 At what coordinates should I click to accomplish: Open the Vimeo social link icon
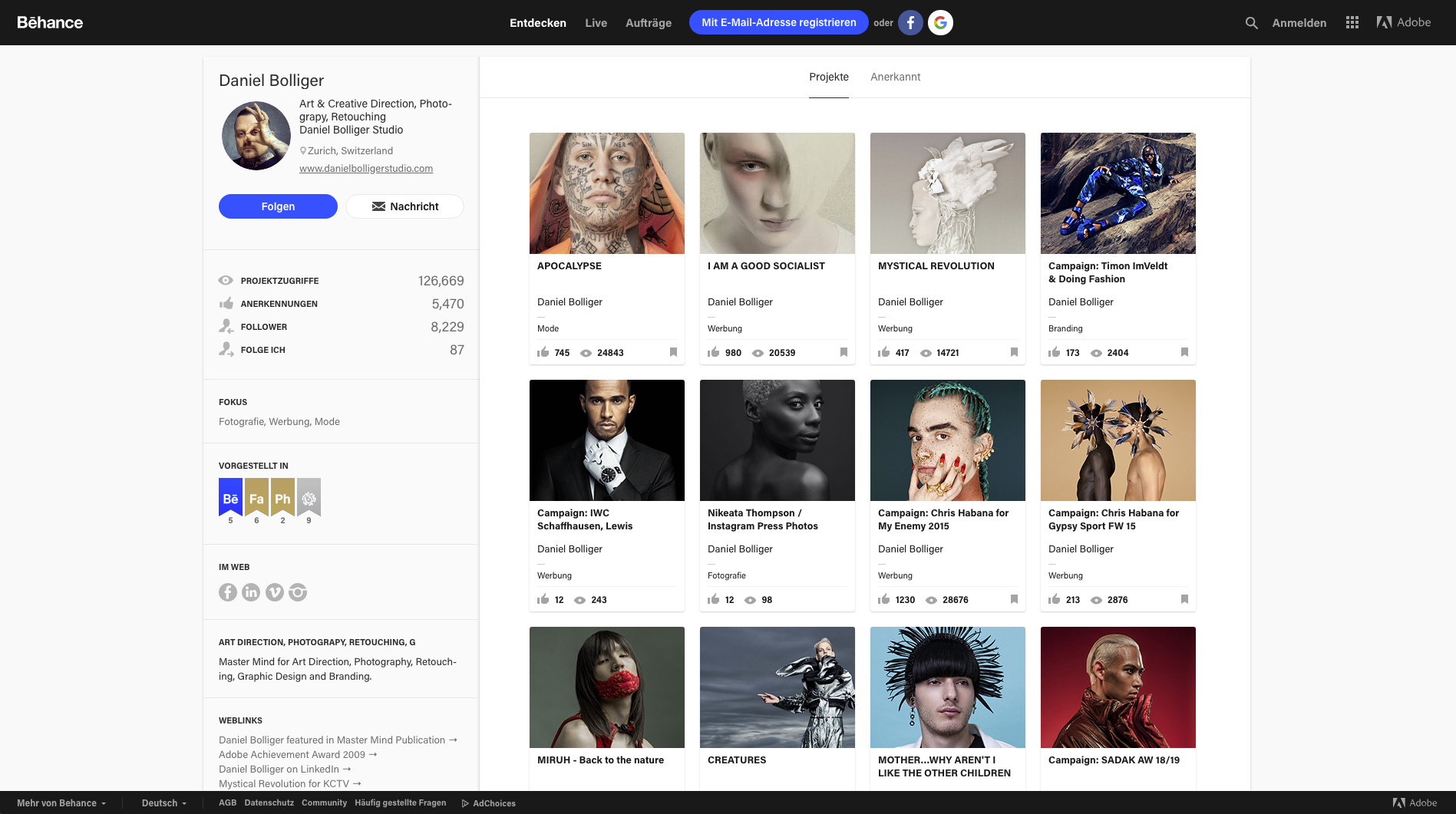click(275, 592)
